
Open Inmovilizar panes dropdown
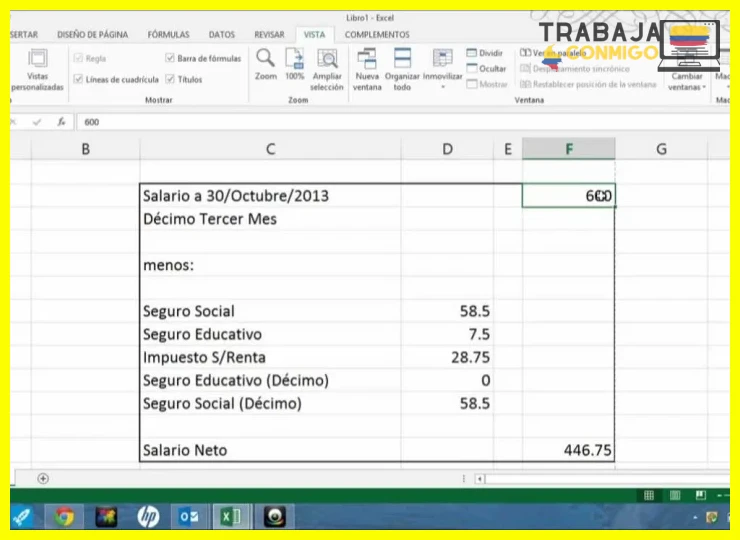(442, 69)
